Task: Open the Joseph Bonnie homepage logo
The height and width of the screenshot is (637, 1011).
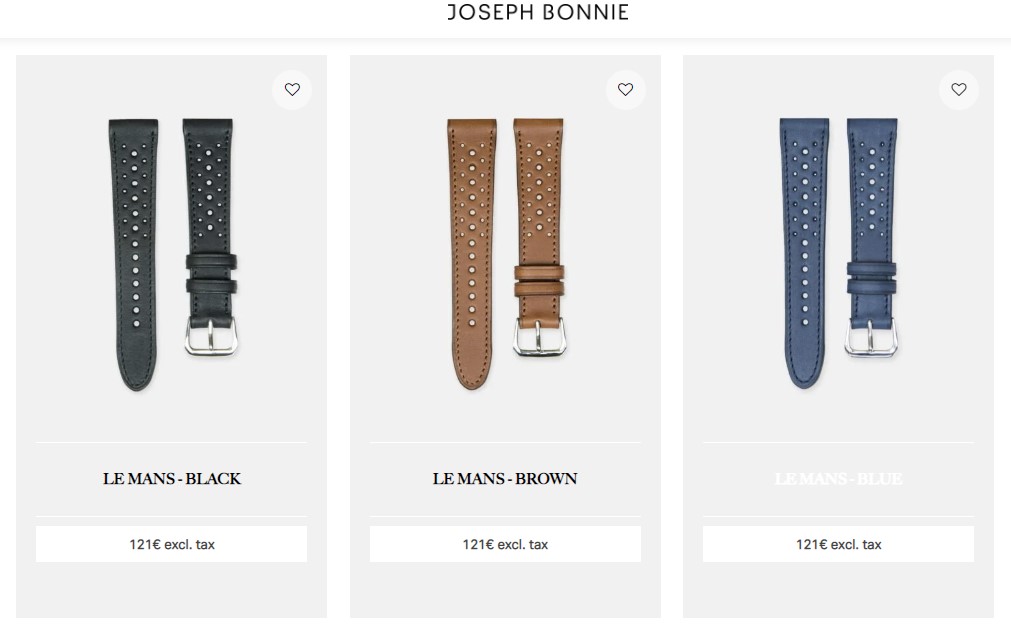Action: [538, 12]
